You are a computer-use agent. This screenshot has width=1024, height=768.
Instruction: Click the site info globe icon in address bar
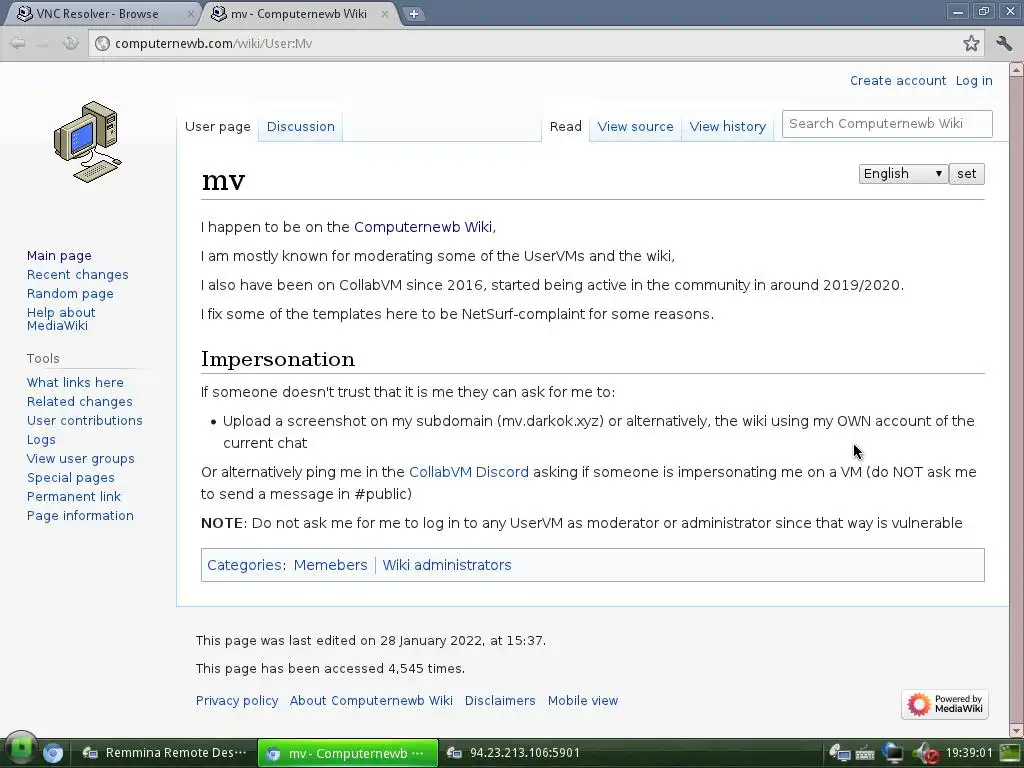coord(102,43)
